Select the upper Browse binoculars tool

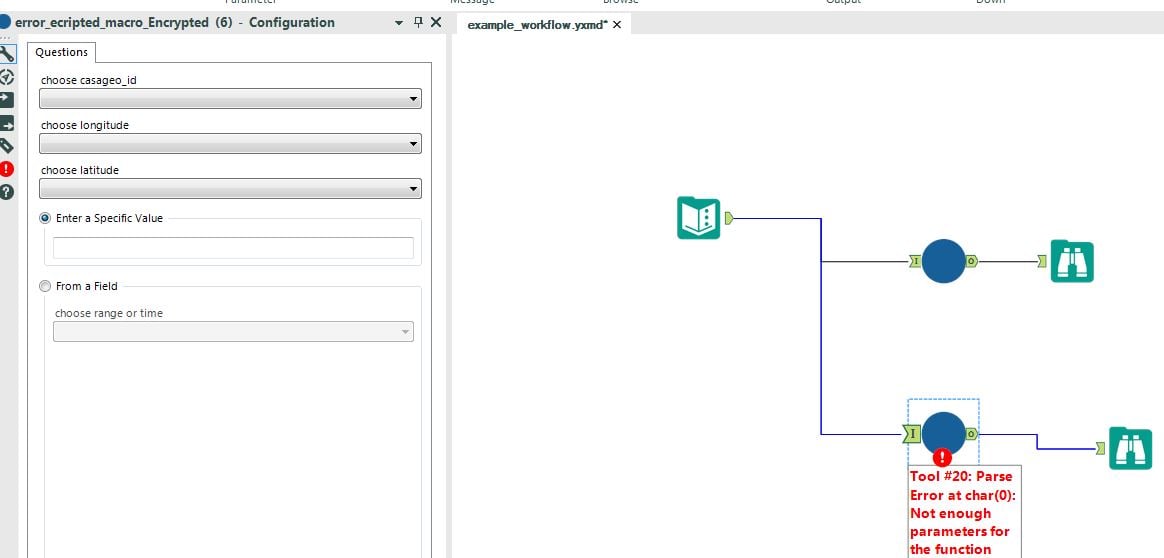pos(1072,261)
